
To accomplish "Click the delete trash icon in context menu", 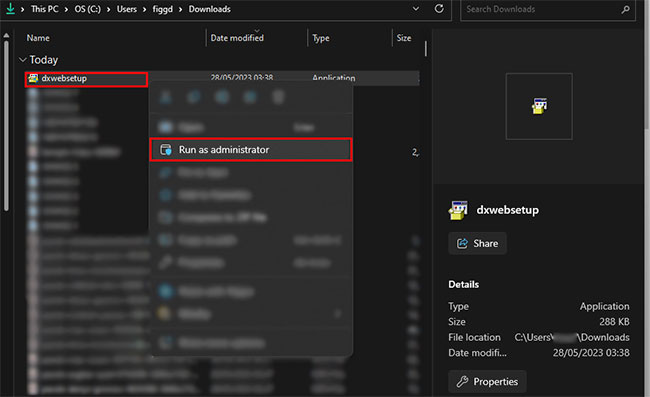I will point(278,97).
